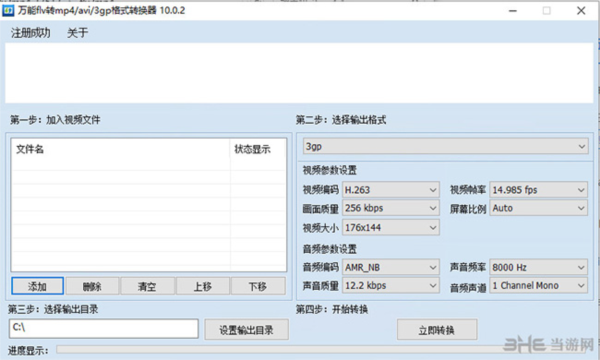600x360 pixels.
Task: Click the 上移 button
Action: [203, 286]
